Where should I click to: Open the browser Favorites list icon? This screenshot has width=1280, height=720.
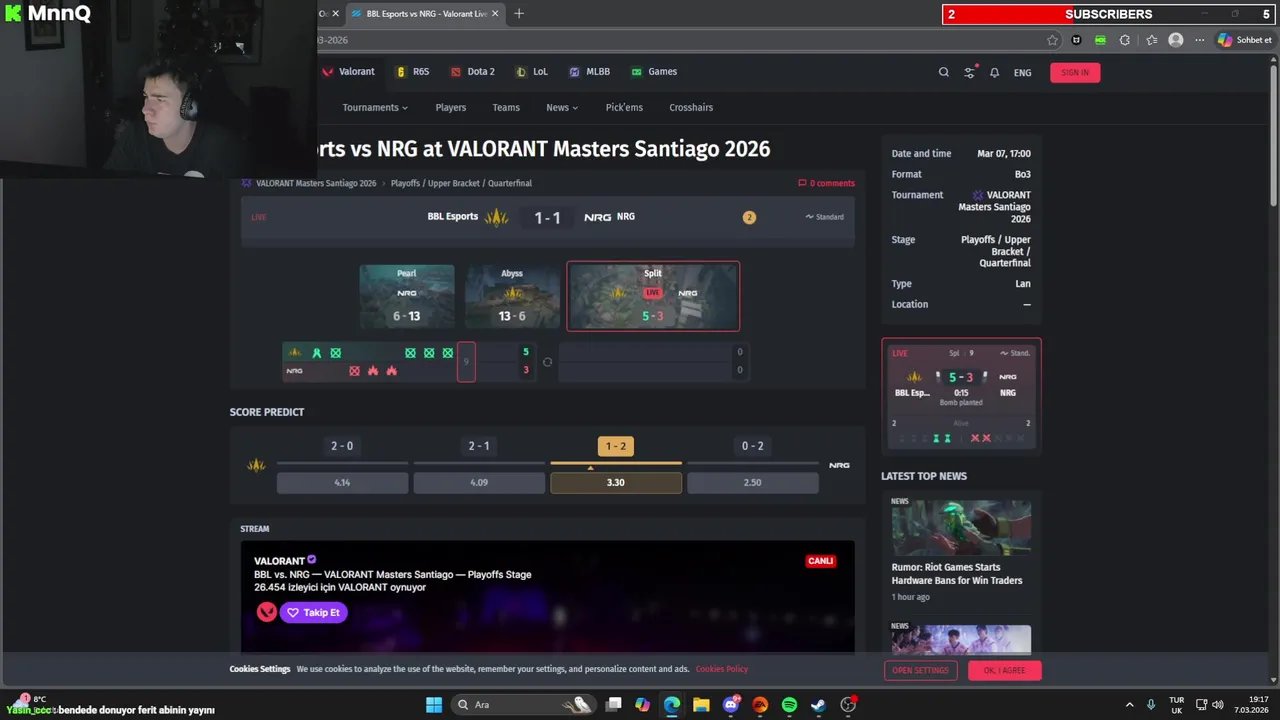point(1152,40)
